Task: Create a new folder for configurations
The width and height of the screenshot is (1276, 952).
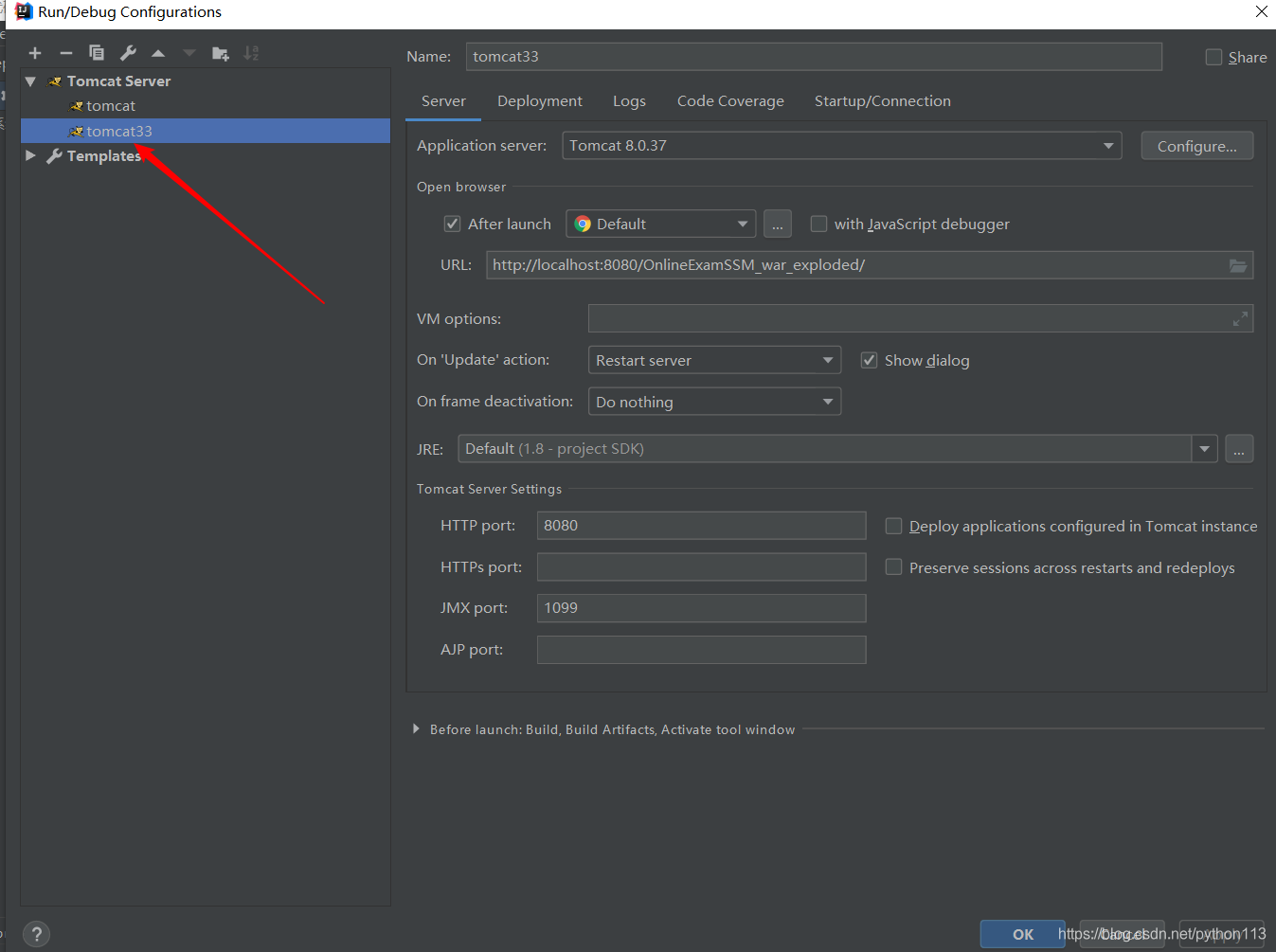Action: (x=221, y=53)
